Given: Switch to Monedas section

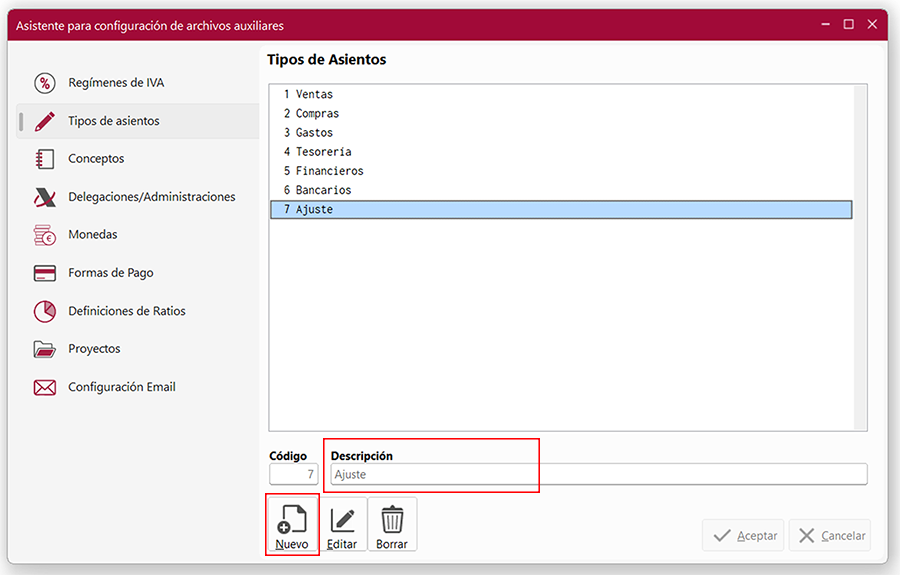Looking at the screenshot, I should [138, 235].
